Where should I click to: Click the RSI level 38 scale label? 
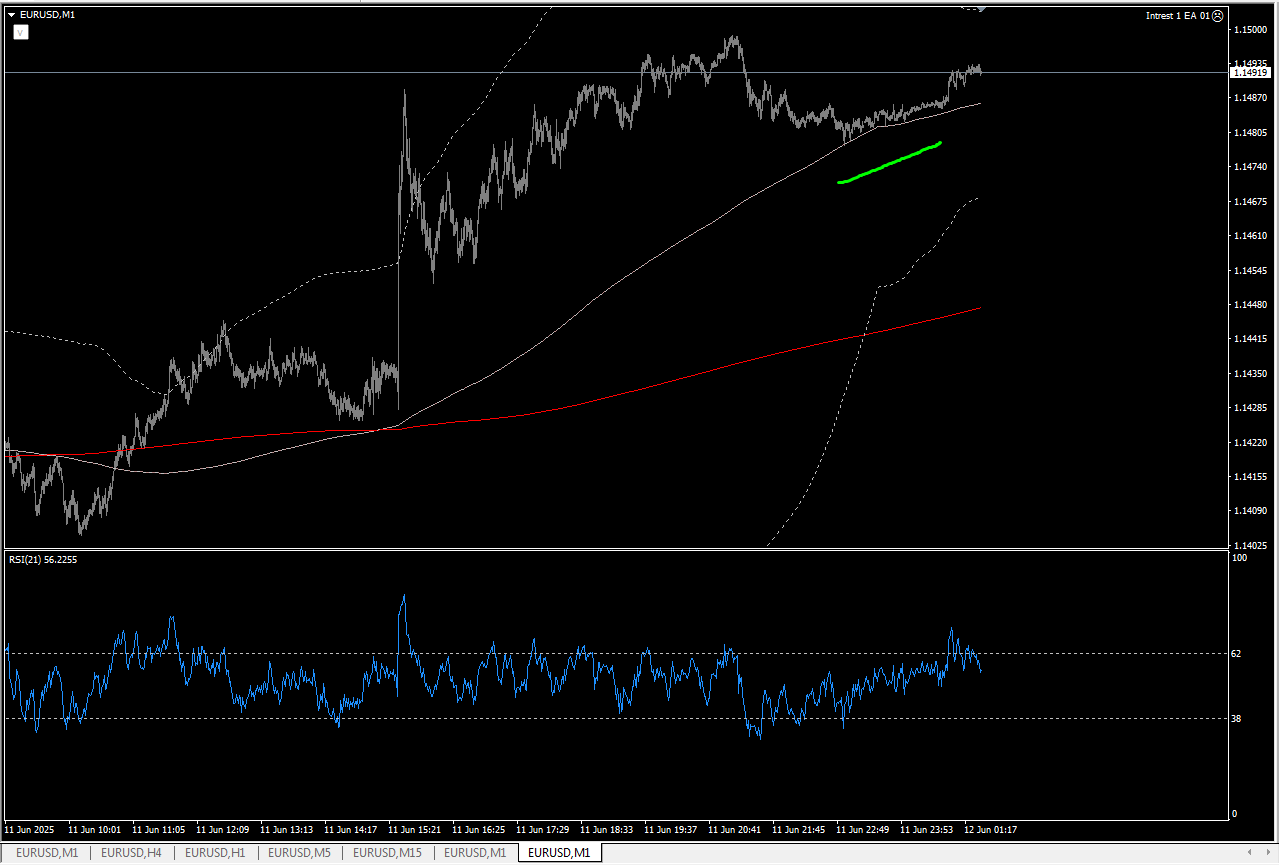[x=1236, y=719]
